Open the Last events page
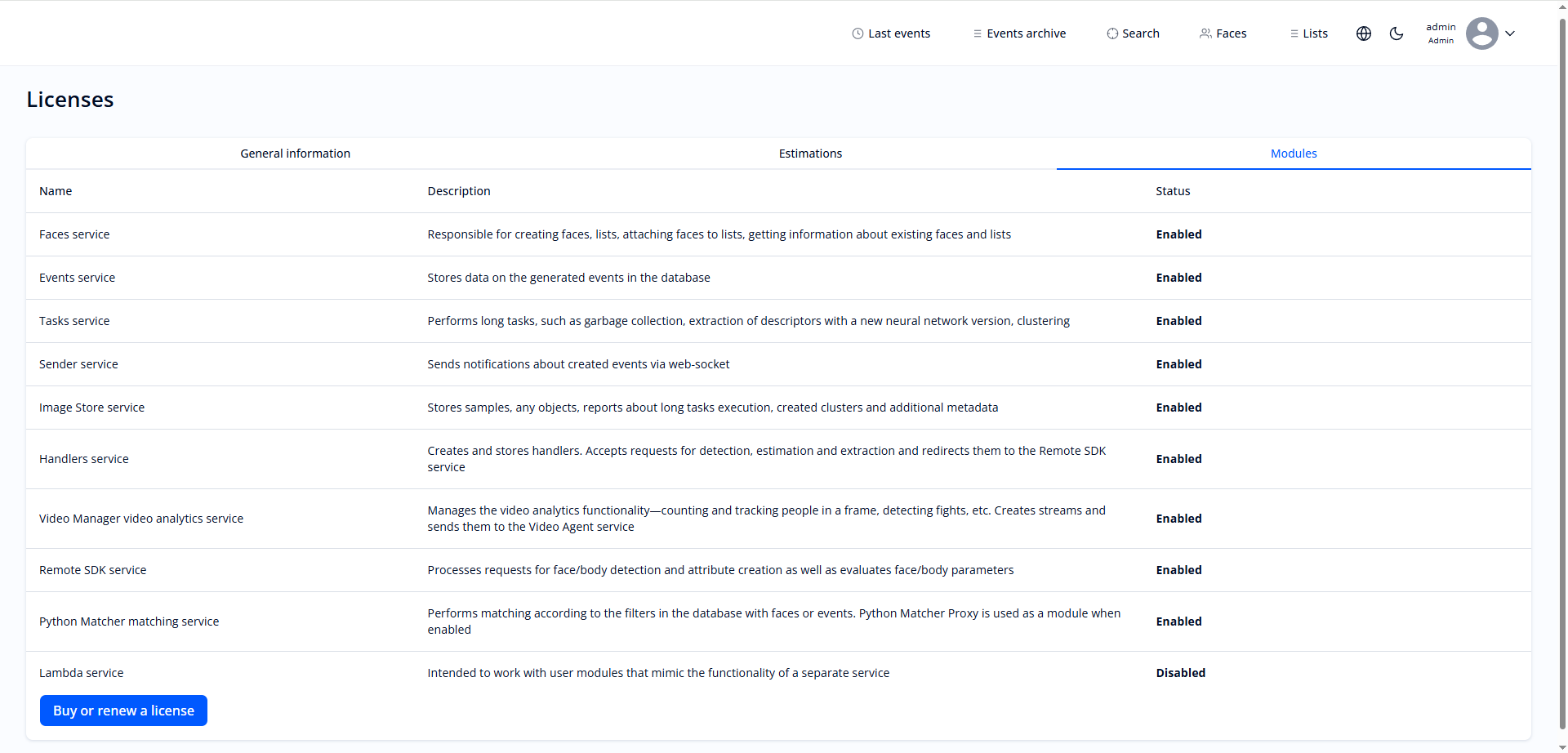This screenshot has height=753, width=1568. (899, 33)
